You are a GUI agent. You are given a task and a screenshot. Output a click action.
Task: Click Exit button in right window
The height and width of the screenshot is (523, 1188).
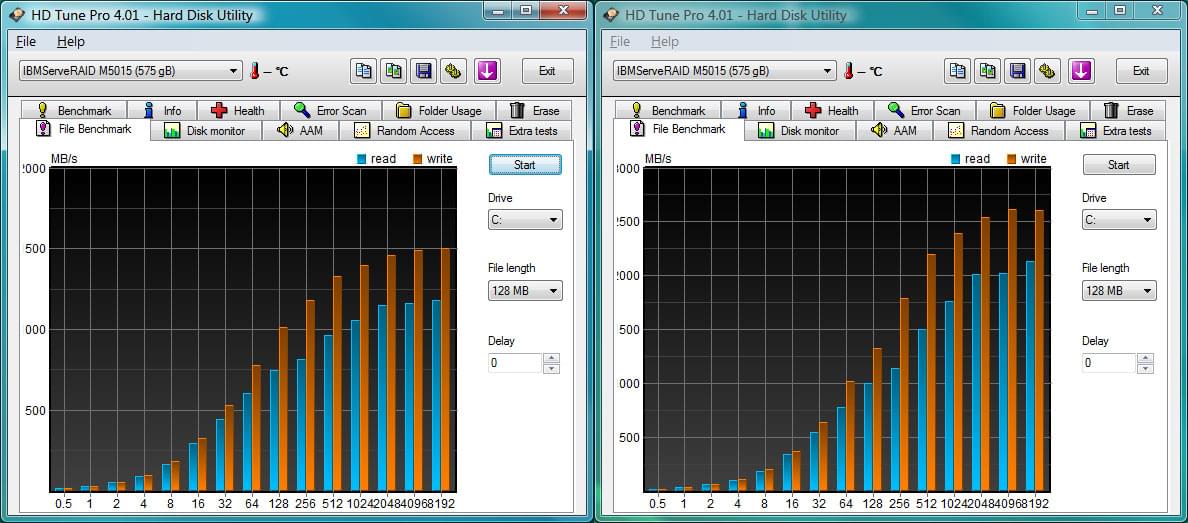[1141, 71]
